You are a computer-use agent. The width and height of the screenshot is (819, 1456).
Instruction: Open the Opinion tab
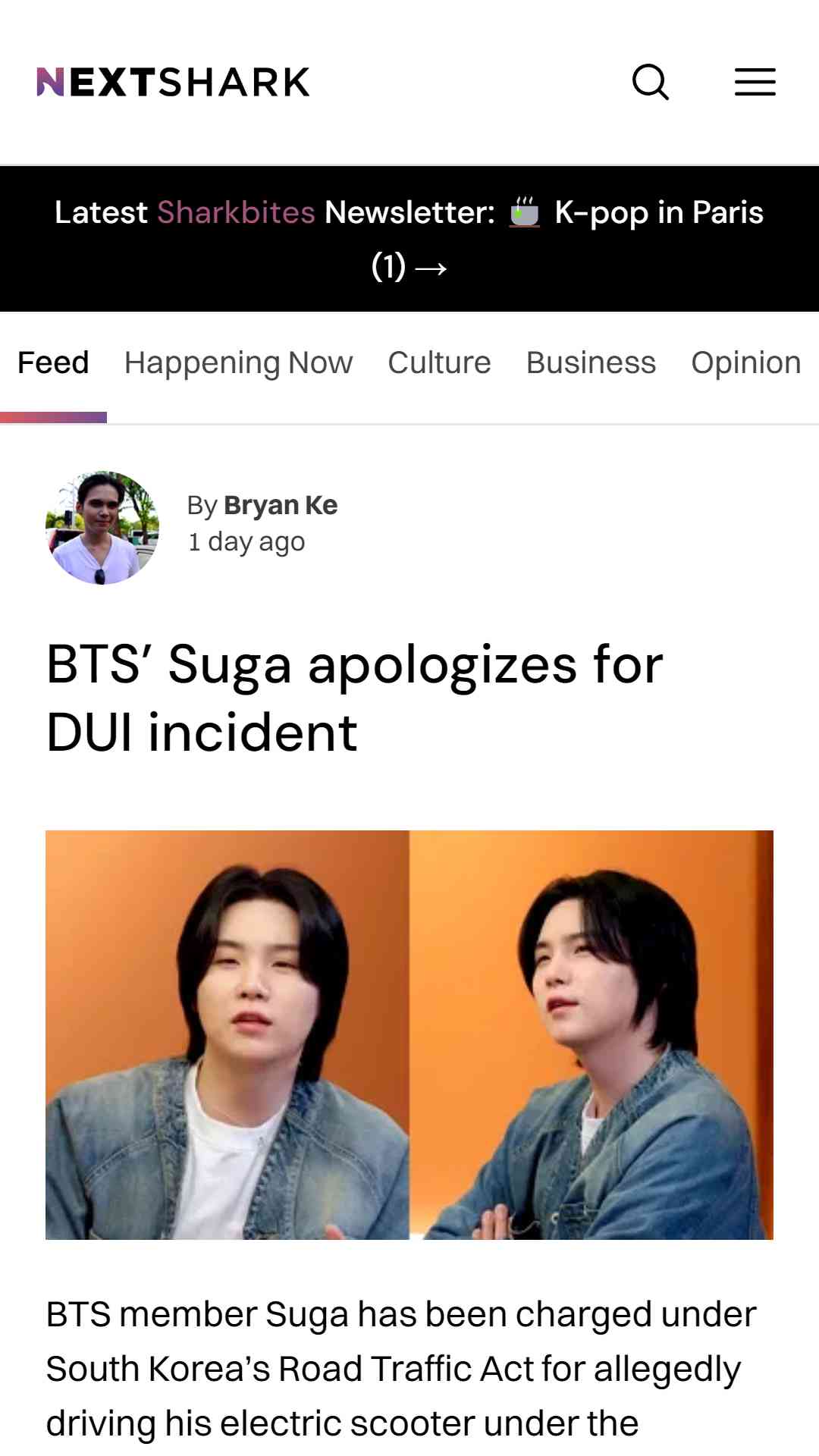click(x=746, y=362)
